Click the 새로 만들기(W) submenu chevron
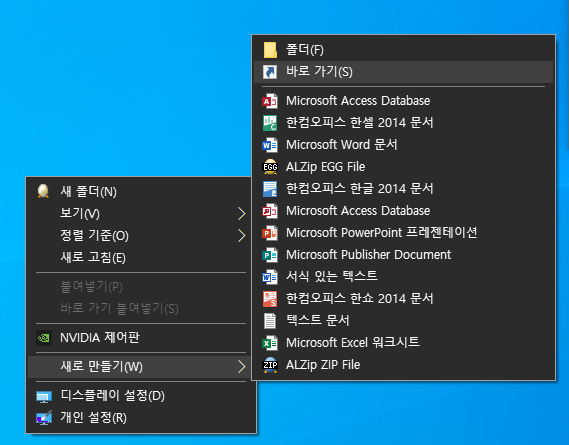Image resolution: width=569 pixels, height=445 pixels. click(x=241, y=367)
